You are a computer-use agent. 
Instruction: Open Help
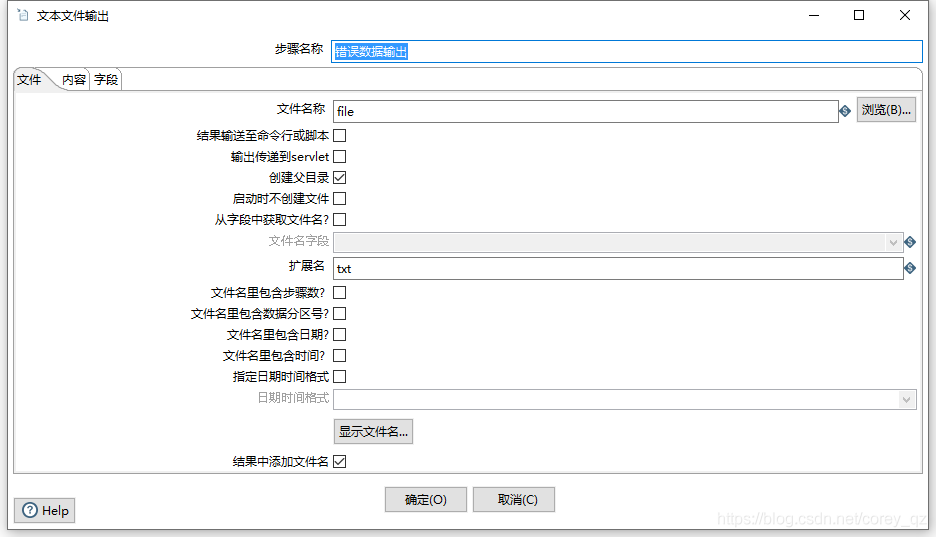coord(45,511)
